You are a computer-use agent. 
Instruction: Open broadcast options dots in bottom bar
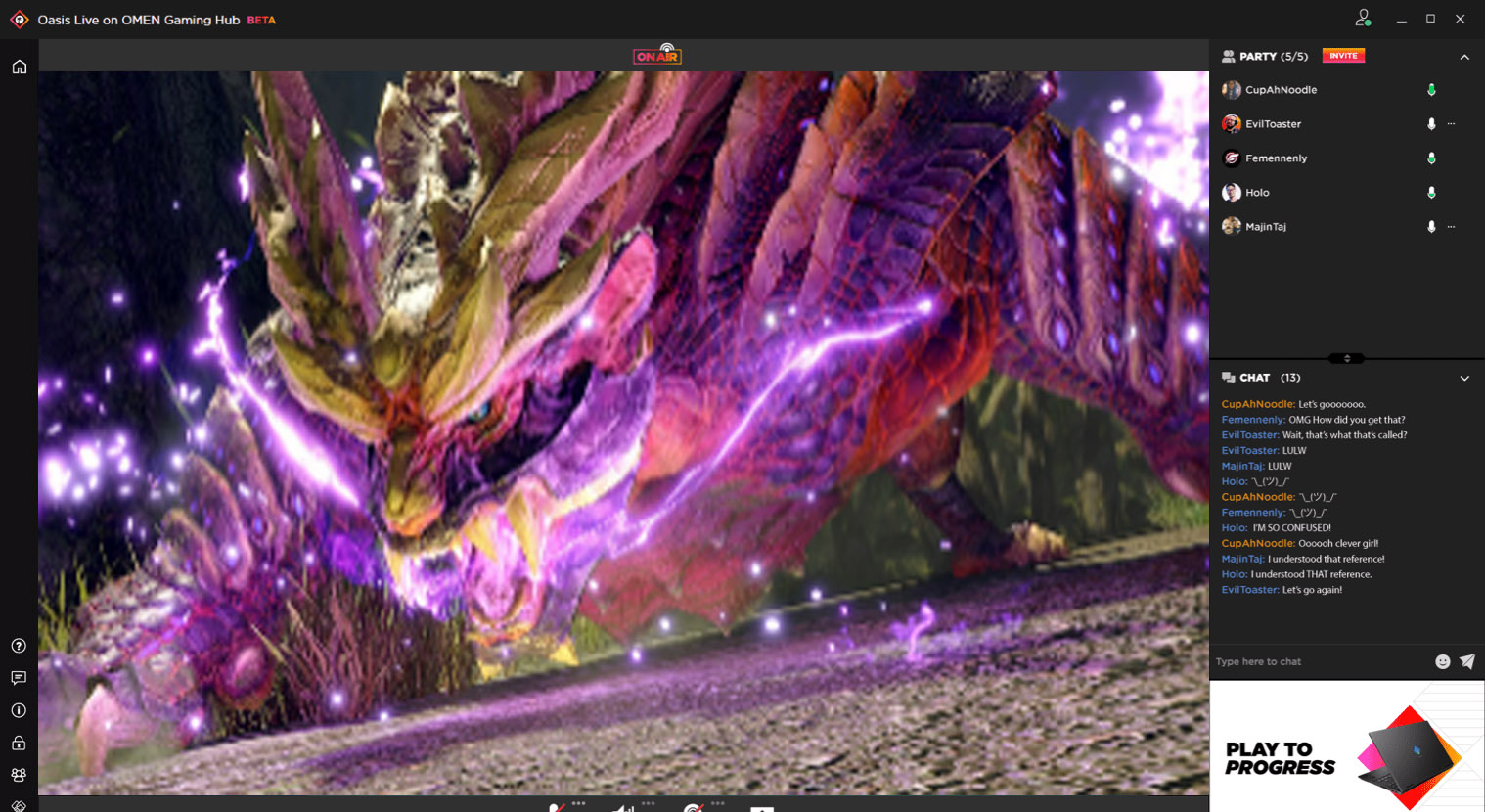[x=717, y=803]
